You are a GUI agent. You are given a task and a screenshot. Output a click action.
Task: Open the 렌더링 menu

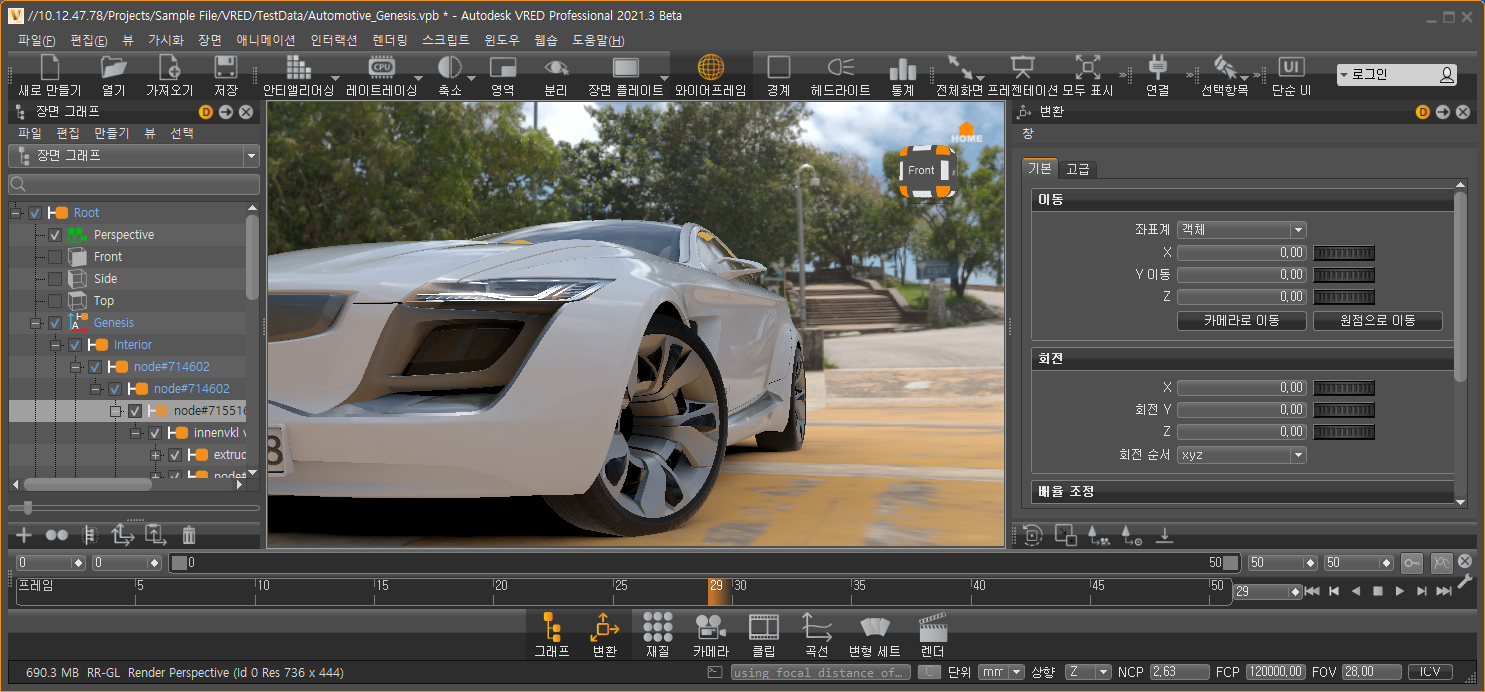(389, 41)
